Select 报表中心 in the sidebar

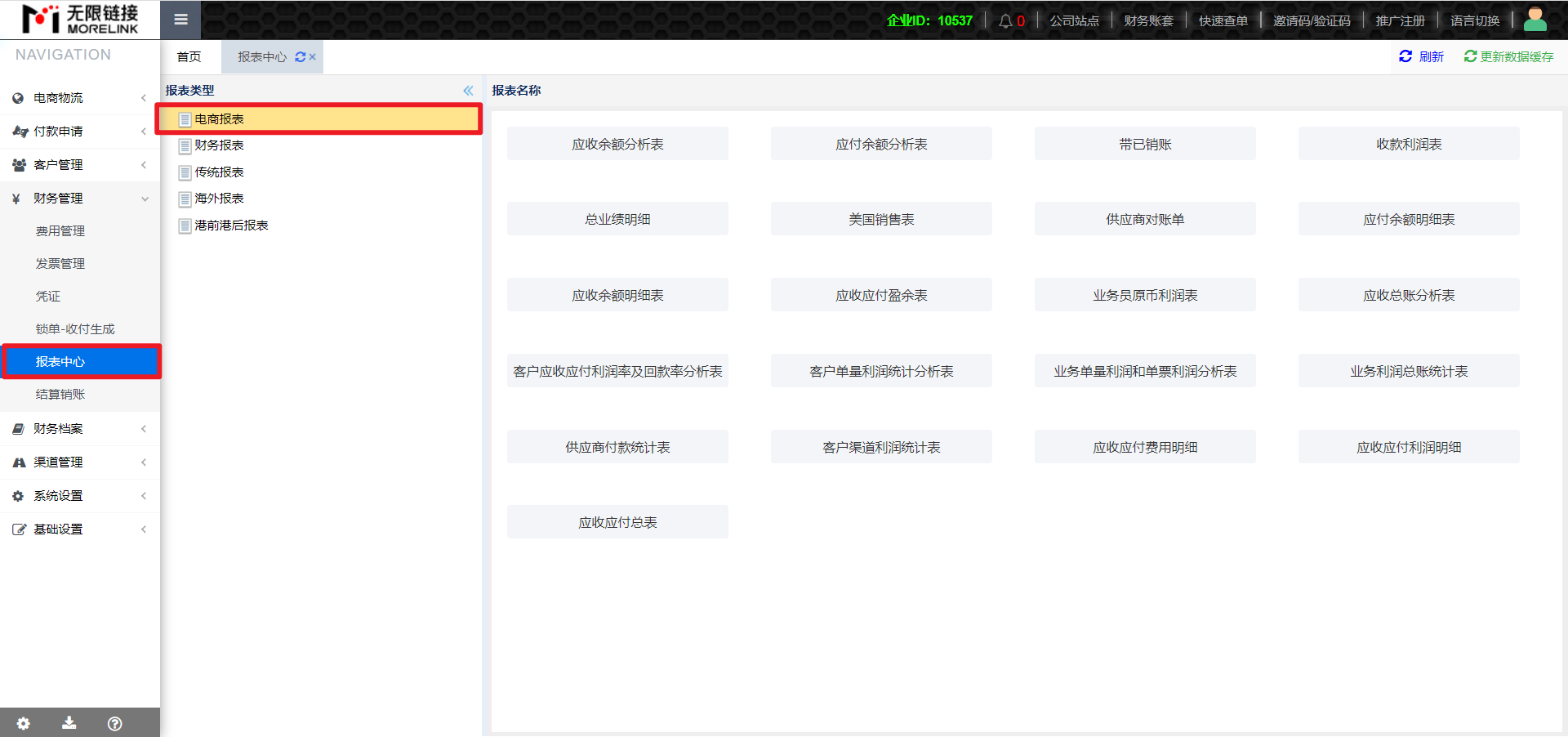point(80,362)
